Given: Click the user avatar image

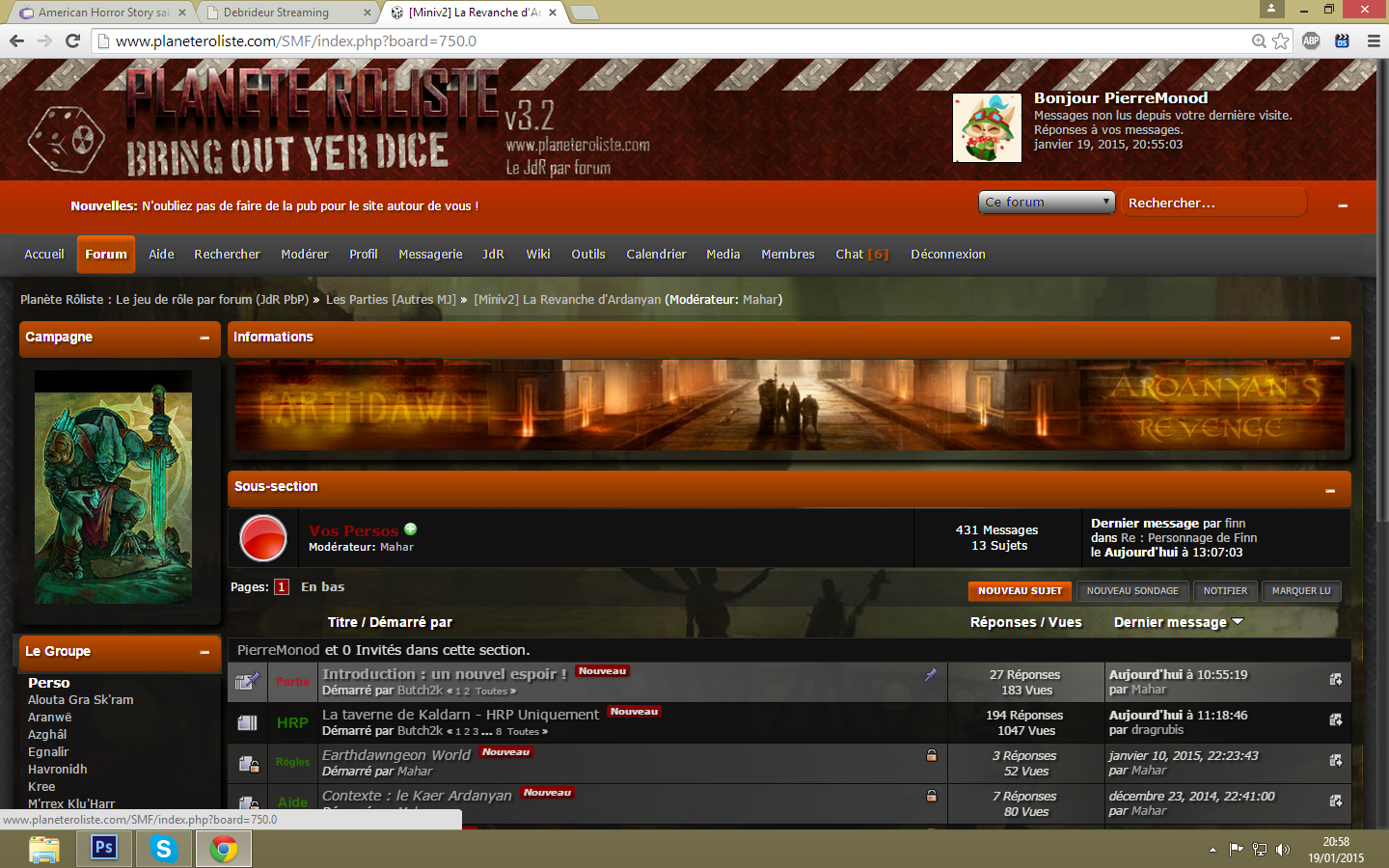Looking at the screenshot, I should click(987, 127).
